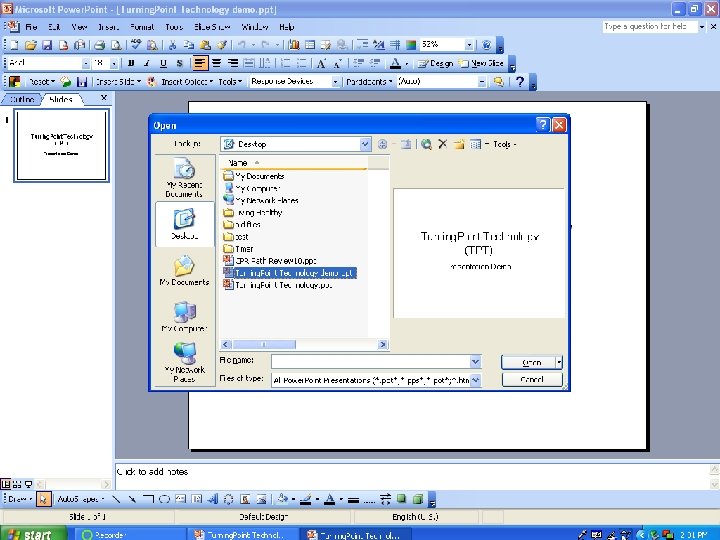Open the AutoShapes dropdown menu
Viewport: 720px width, 540px height.
coord(81,499)
